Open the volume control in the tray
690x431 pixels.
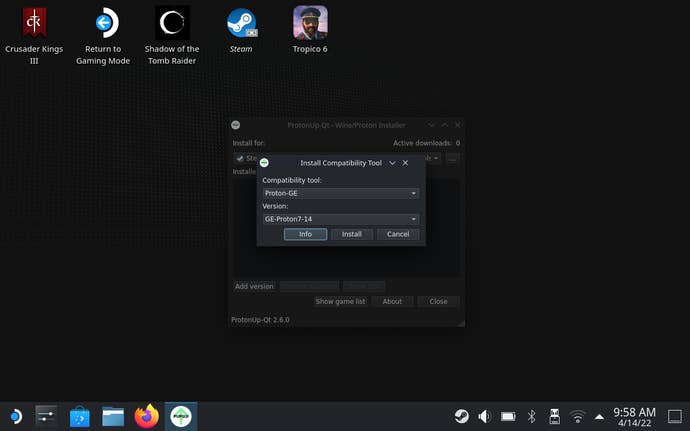pos(484,416)
